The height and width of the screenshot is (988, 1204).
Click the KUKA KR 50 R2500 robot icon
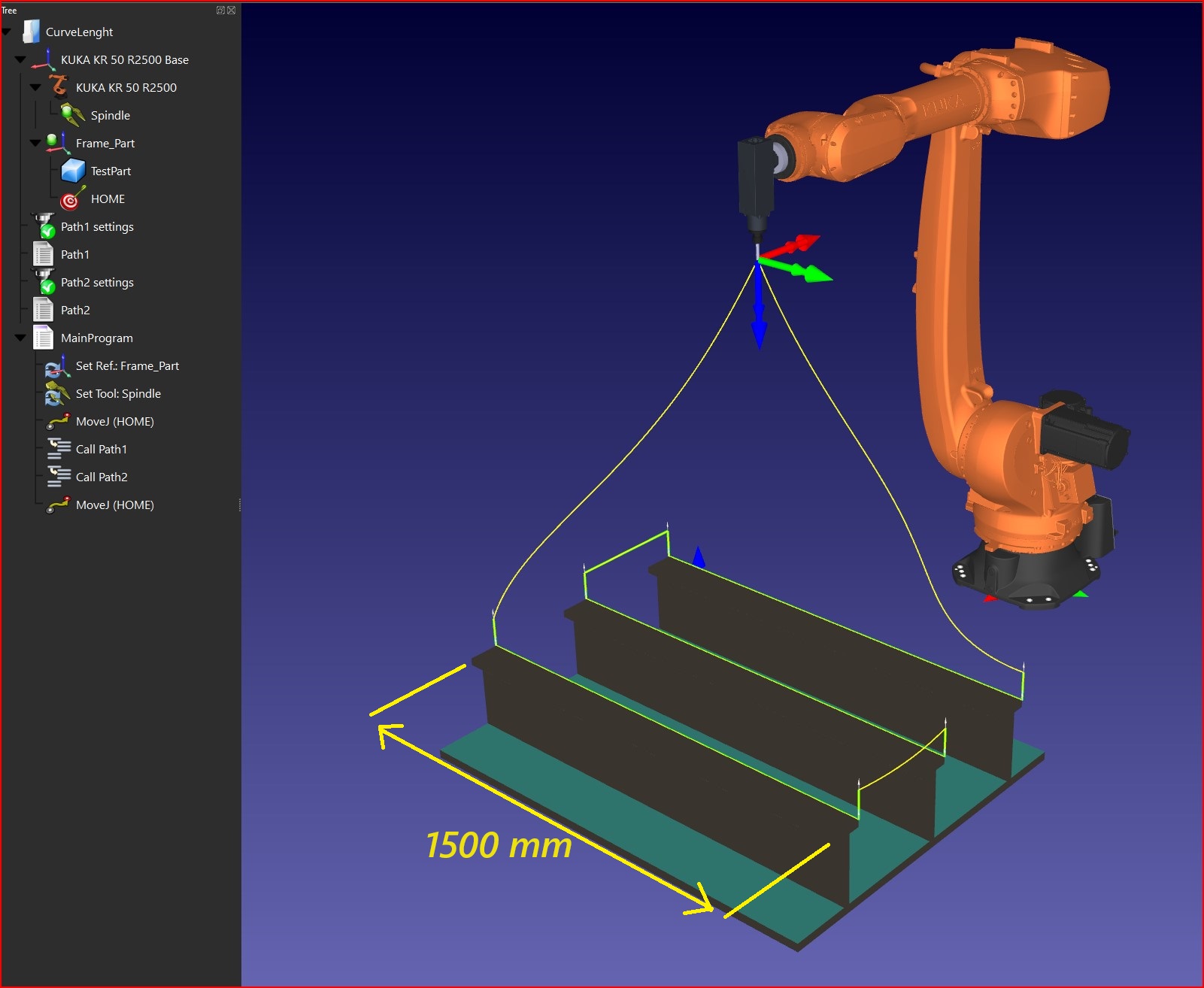pyautogui.click(x=59, y=87)
